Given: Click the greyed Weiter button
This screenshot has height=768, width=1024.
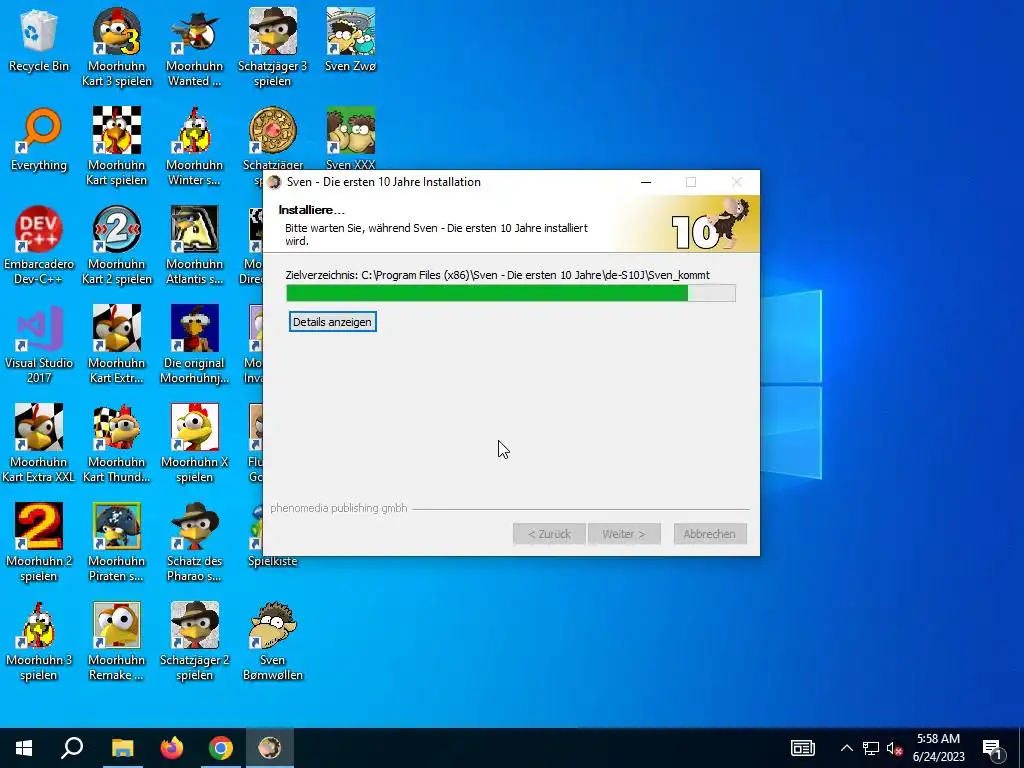Looking at the screenshot, I should click(624, 534).
